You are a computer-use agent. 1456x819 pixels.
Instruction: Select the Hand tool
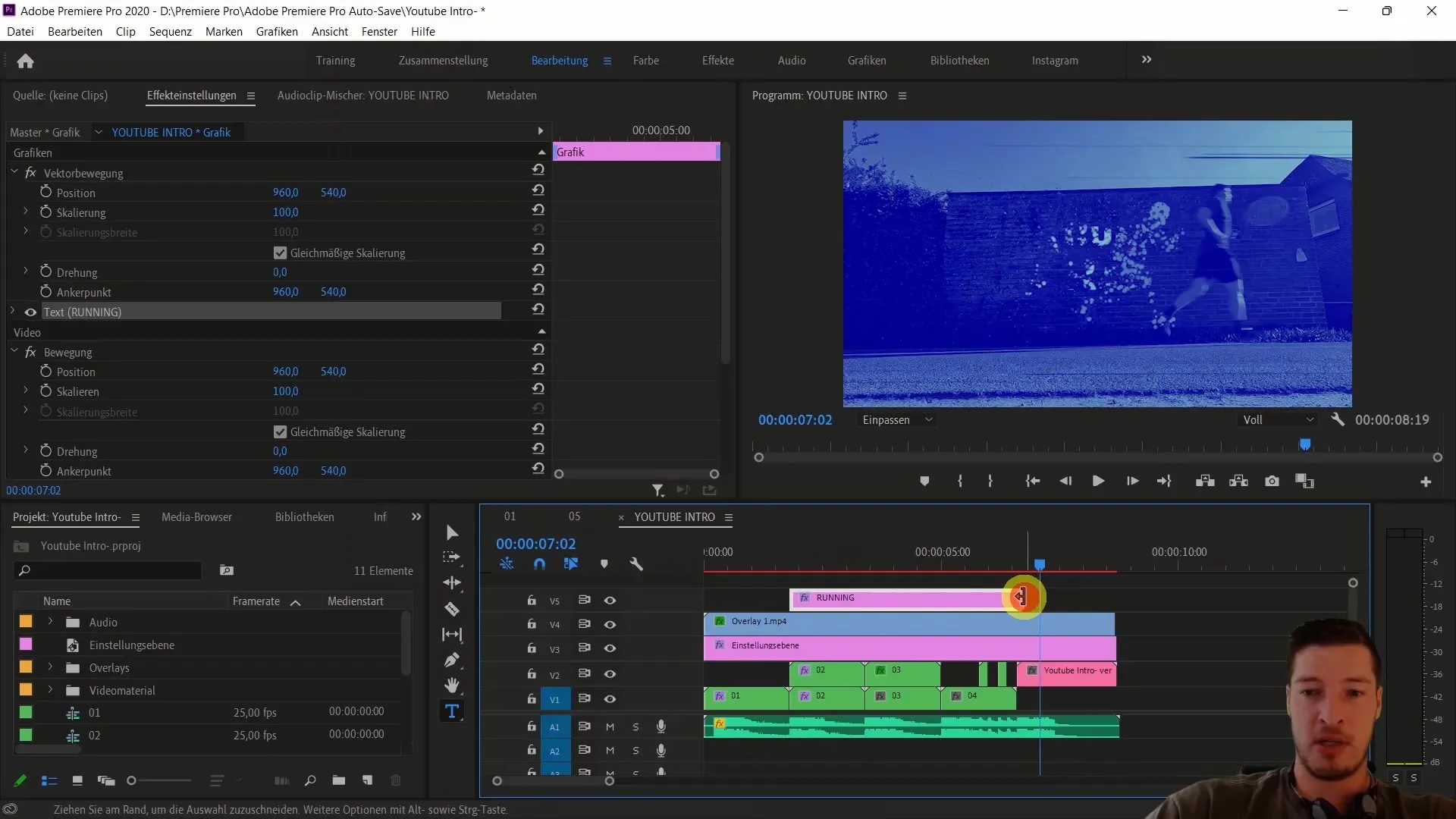(x=452, y=686)
